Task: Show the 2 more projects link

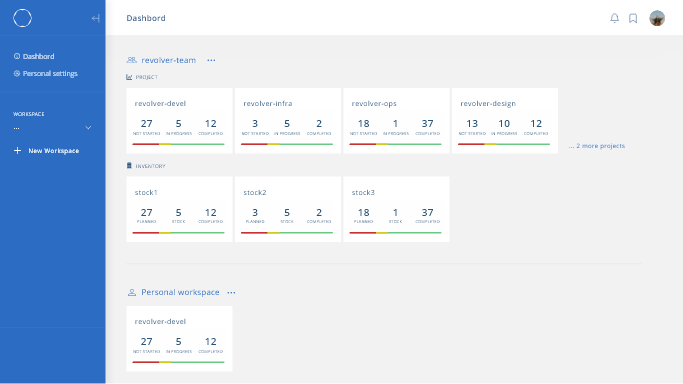Action: click(x=597, y=146)
